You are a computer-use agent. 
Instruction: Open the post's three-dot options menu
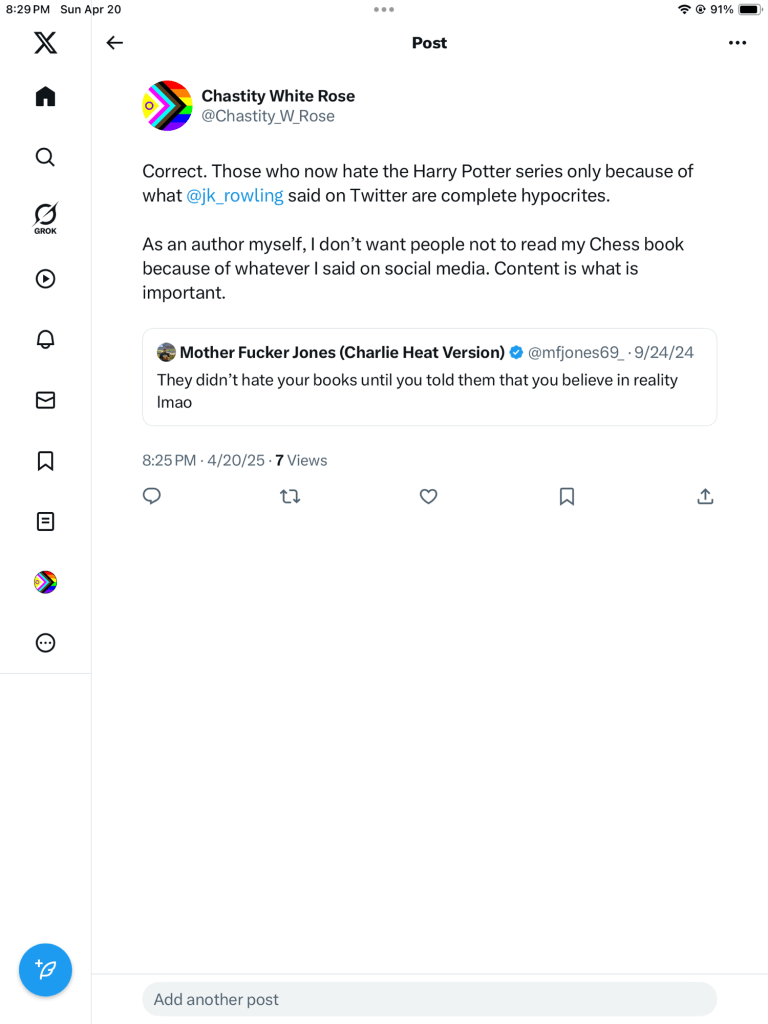tap(738, 43)
